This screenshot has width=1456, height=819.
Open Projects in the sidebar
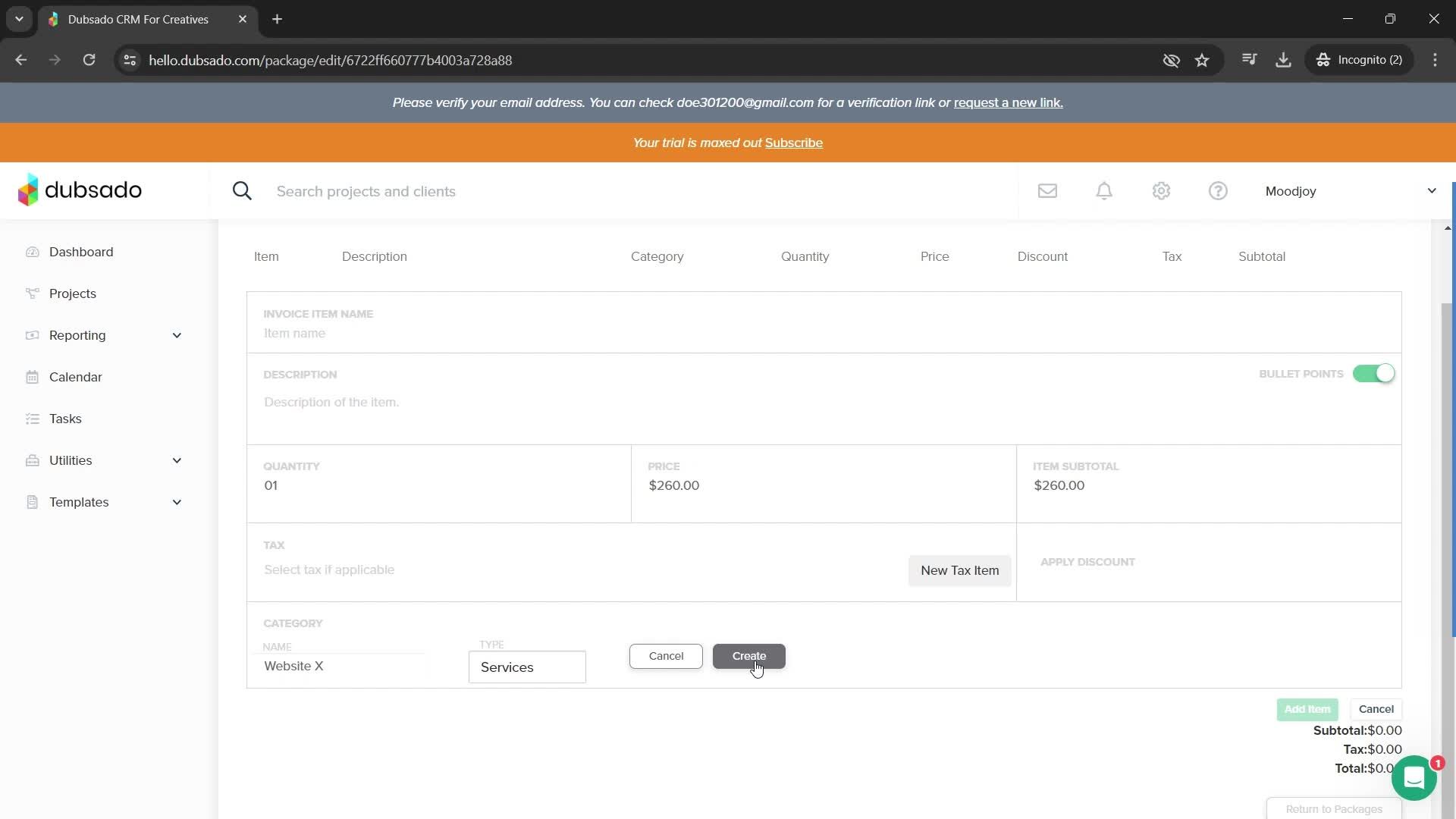[x=73, y=293]
